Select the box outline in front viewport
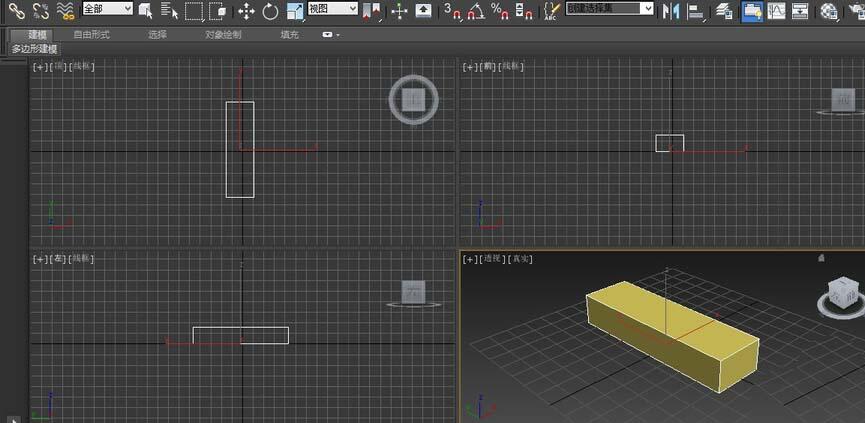The width and height of the screenshot is (865, 423). [670, 143]
